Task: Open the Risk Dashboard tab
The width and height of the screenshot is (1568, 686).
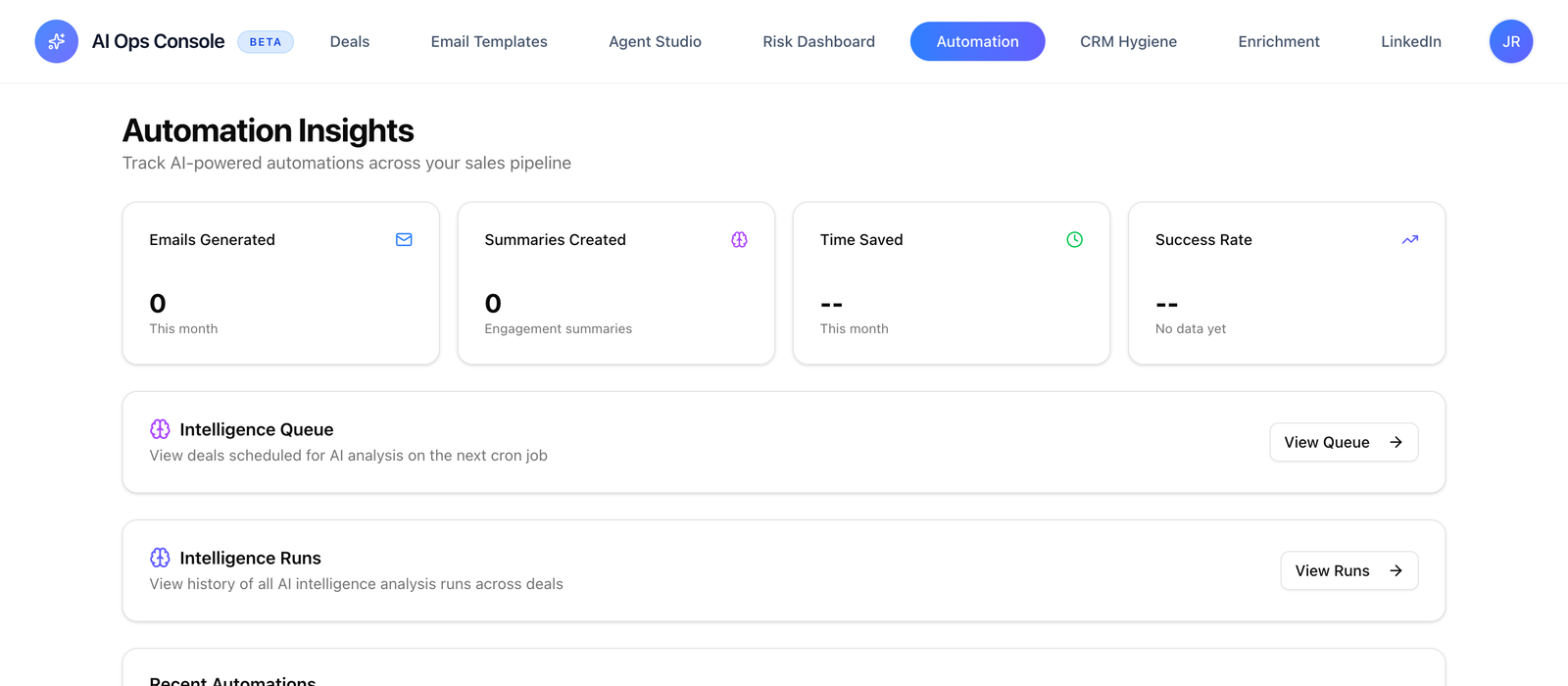Action: 818,41
